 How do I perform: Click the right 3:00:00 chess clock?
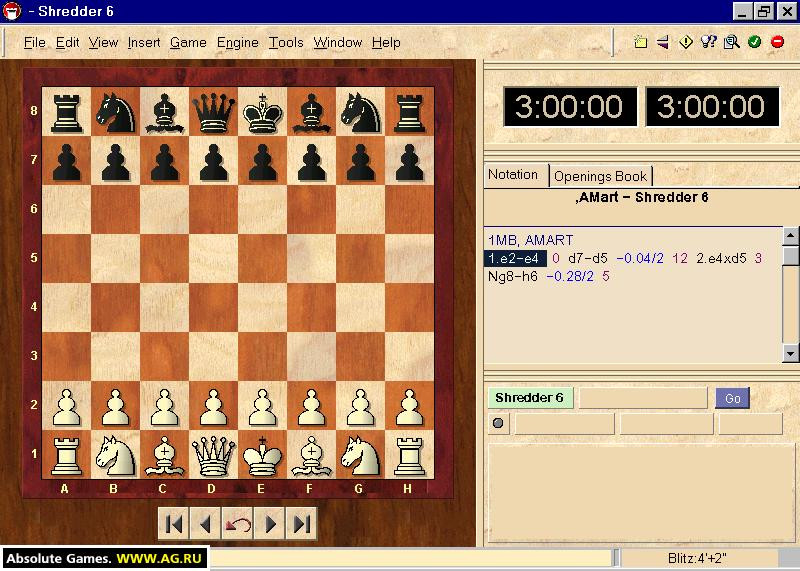[x=712, y=107]
